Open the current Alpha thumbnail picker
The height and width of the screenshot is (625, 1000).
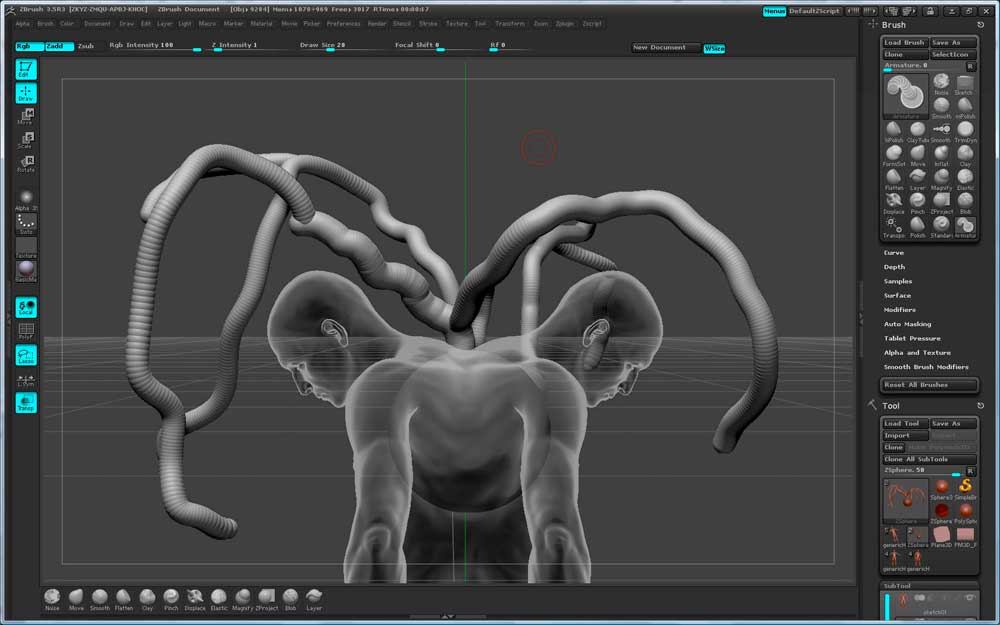pos(26,200)
